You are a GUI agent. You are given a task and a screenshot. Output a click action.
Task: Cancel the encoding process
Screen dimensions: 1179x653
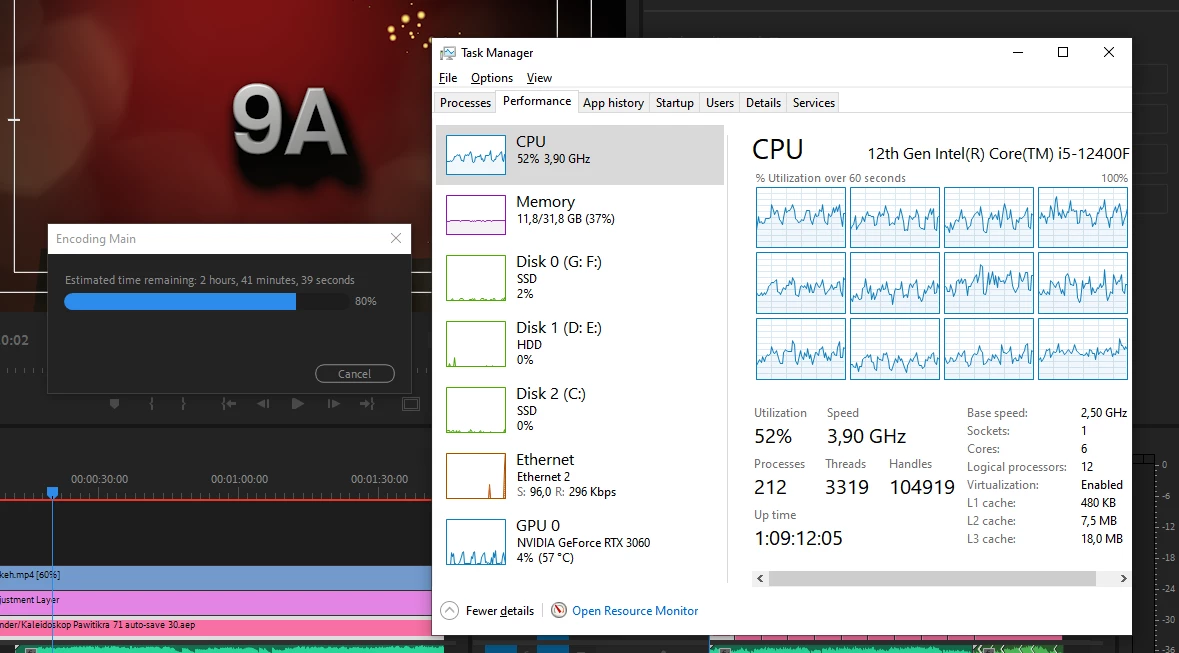click(x=355, y=374)
